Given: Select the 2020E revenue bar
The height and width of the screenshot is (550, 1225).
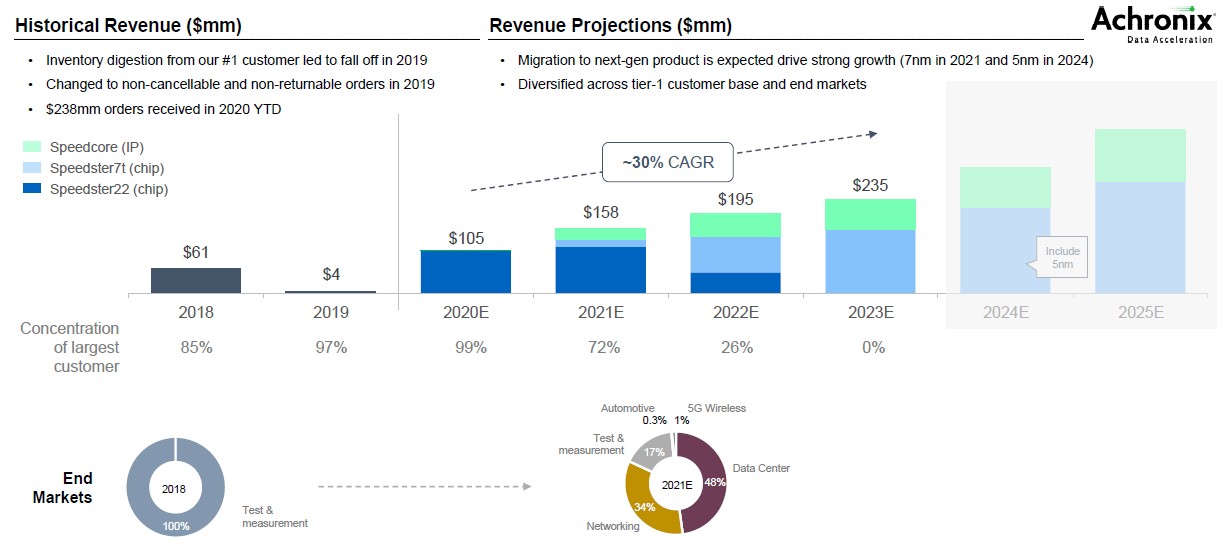Looking at the screenshot, I should click(x=466, y=271).
